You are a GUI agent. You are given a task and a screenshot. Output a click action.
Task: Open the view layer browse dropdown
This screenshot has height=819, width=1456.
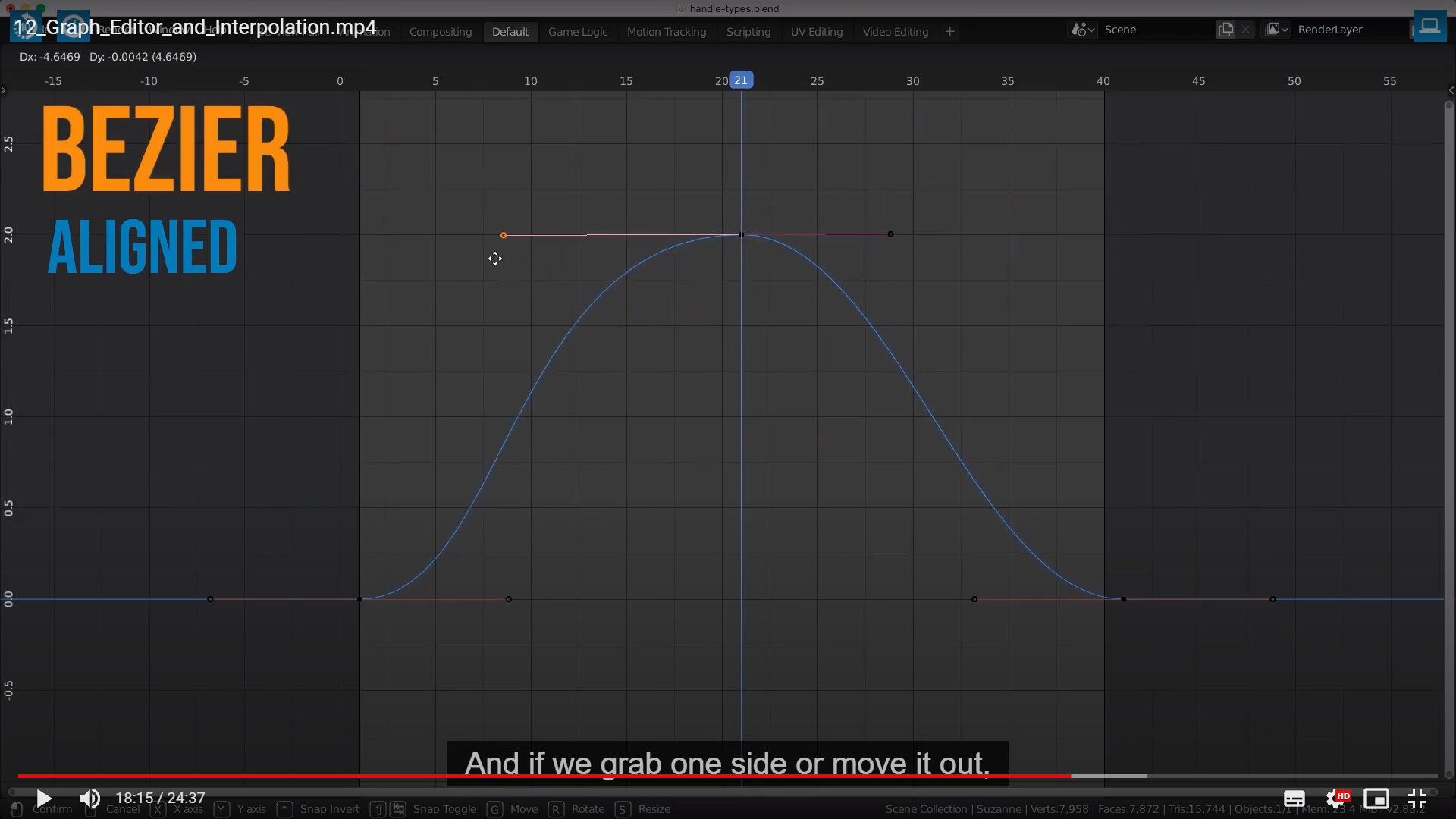1276,30
